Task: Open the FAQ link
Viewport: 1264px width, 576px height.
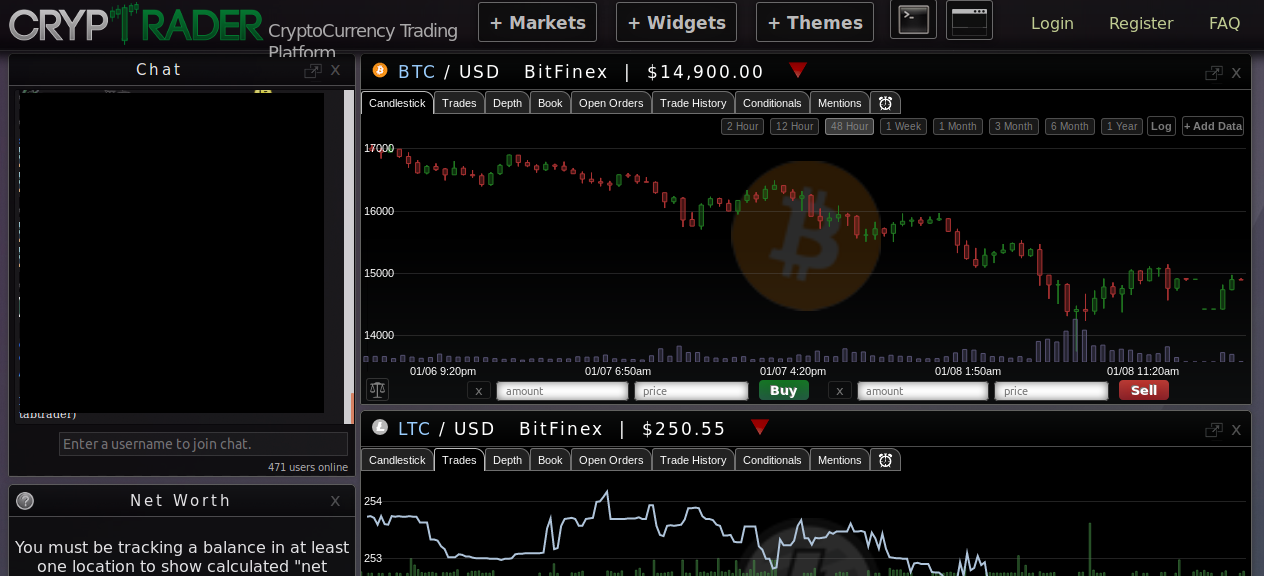Action: (1224, 23)
